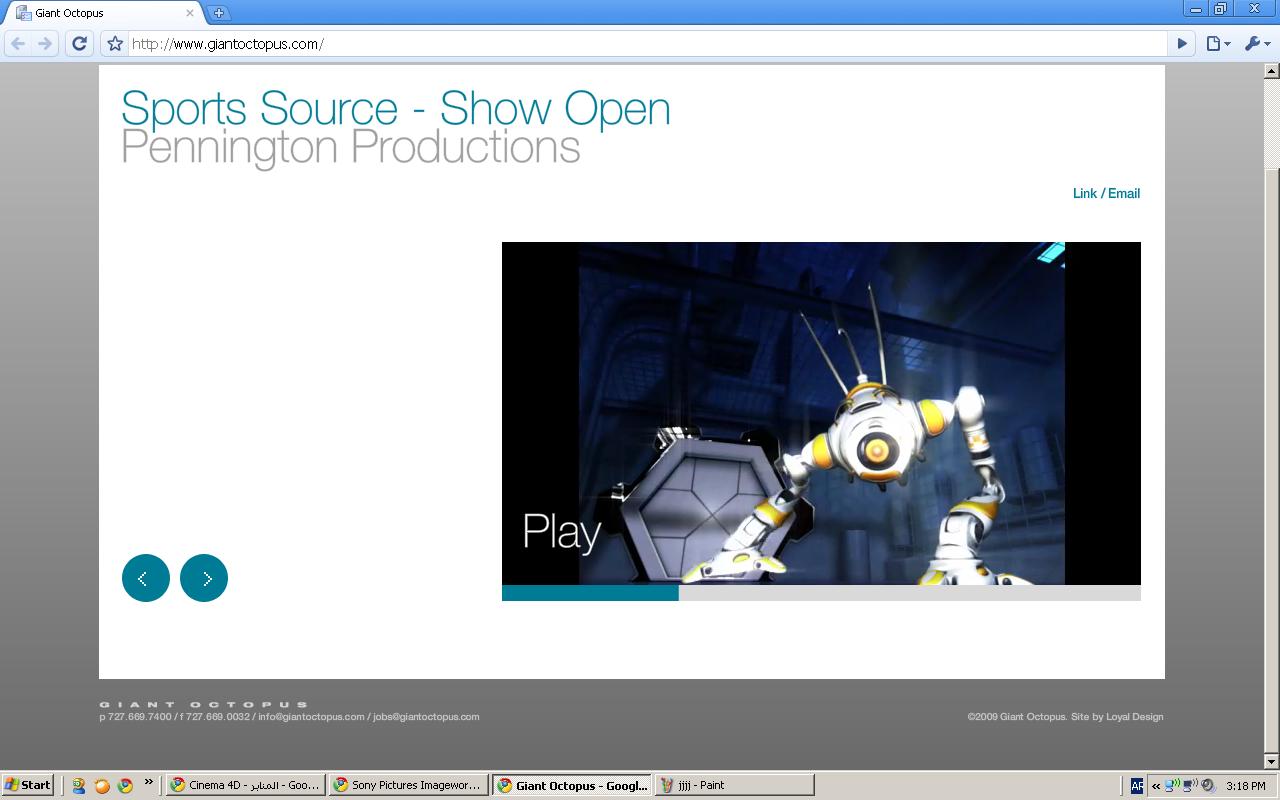
Task: Click the language bar indicator in tray
Action: point(1137,786)
